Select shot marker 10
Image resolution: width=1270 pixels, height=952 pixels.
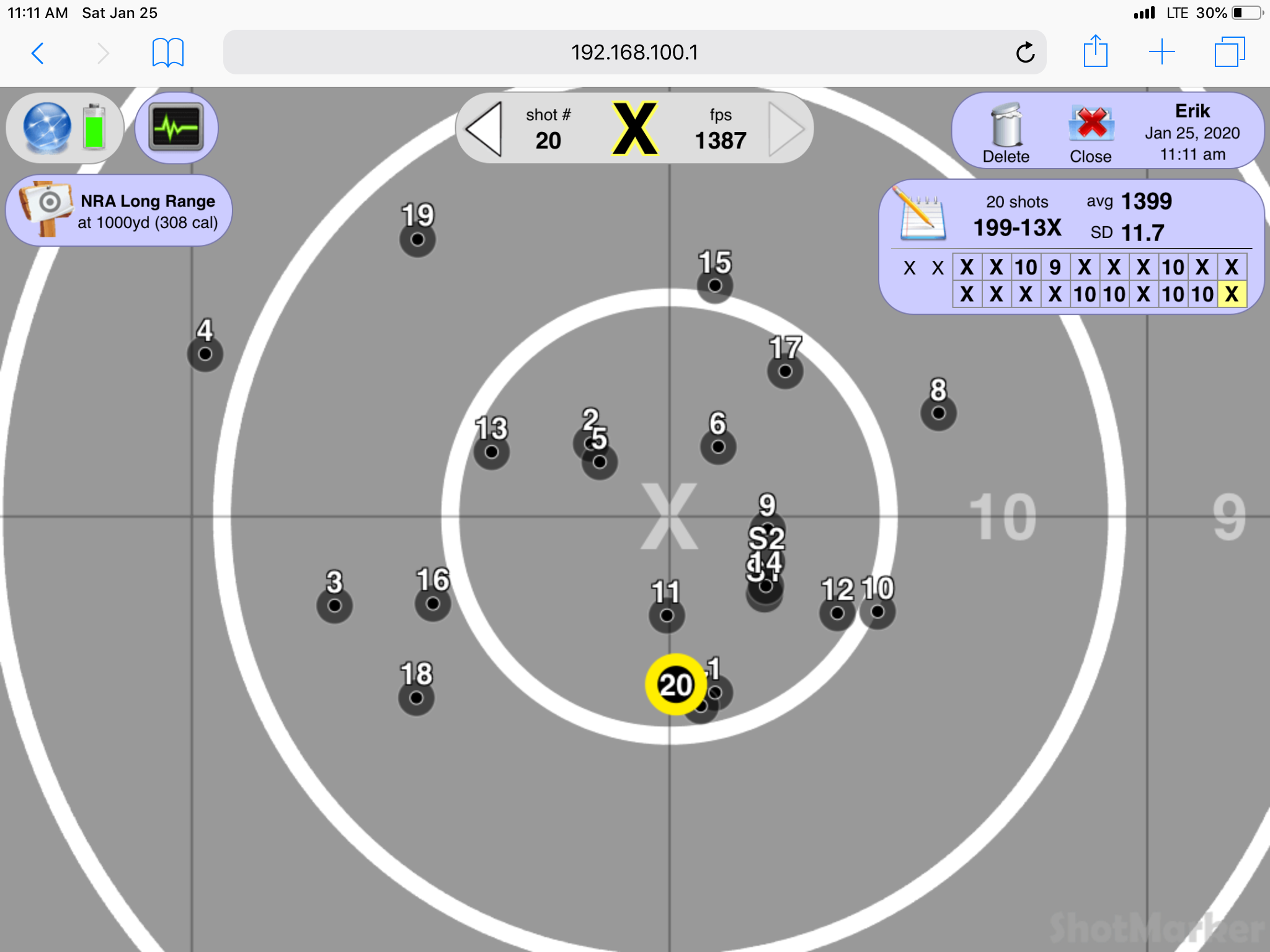pyautogui.click(x=877, y=612)
